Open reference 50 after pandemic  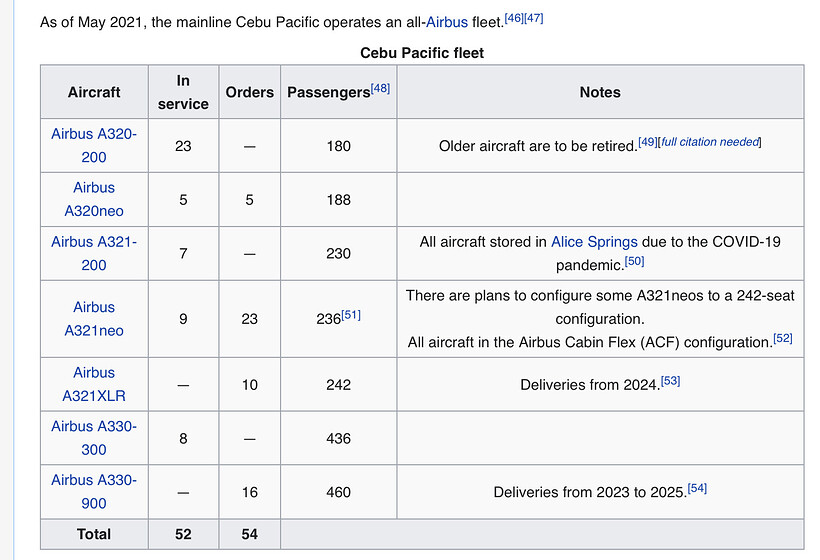click(634, 261)
